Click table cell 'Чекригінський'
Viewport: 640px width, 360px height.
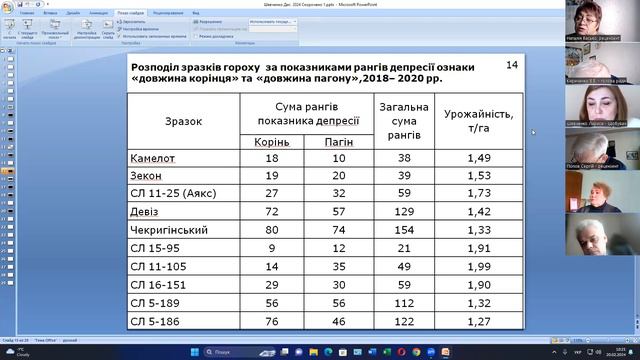[184, 230]
